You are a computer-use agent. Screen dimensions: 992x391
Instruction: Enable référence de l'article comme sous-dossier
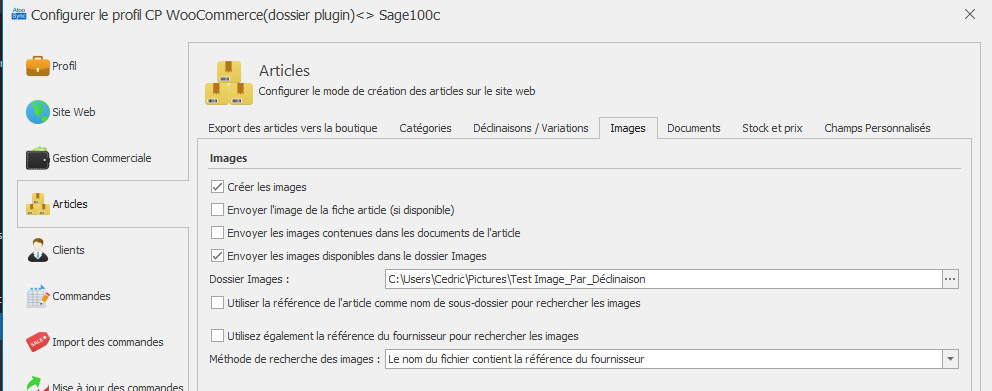218,303
